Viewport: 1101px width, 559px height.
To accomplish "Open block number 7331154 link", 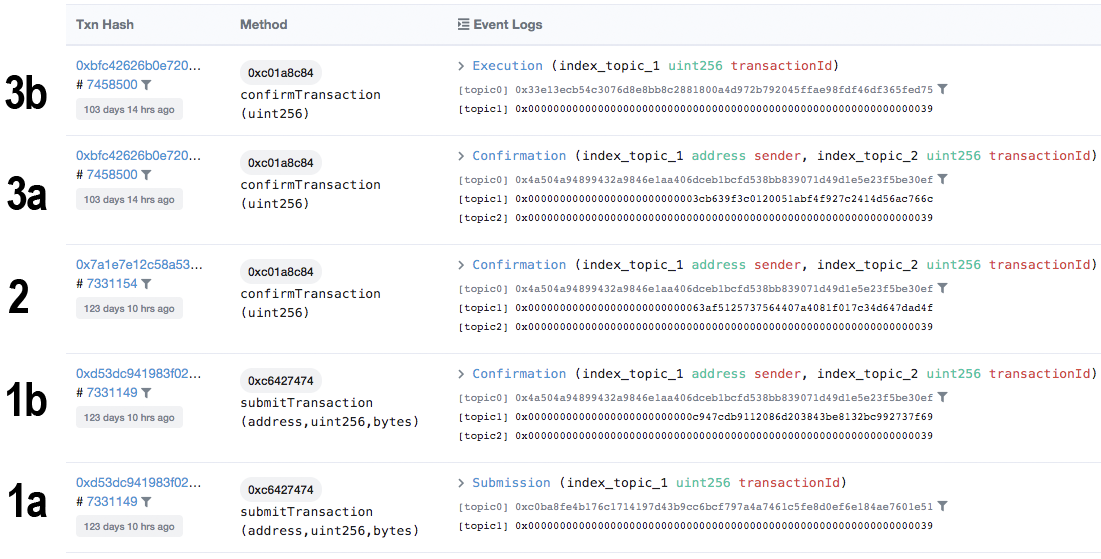I will (112, 284).
